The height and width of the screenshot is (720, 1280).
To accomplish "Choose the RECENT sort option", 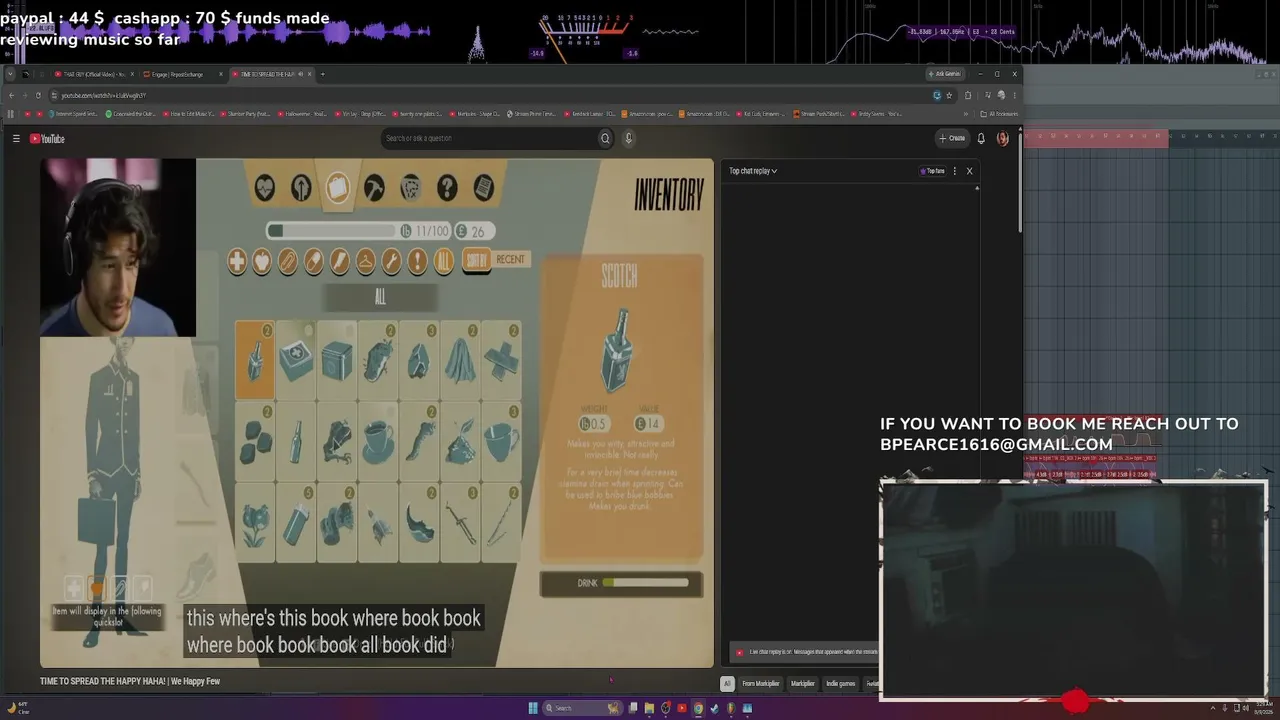I will pyautogui.click(x=510, y=259).
